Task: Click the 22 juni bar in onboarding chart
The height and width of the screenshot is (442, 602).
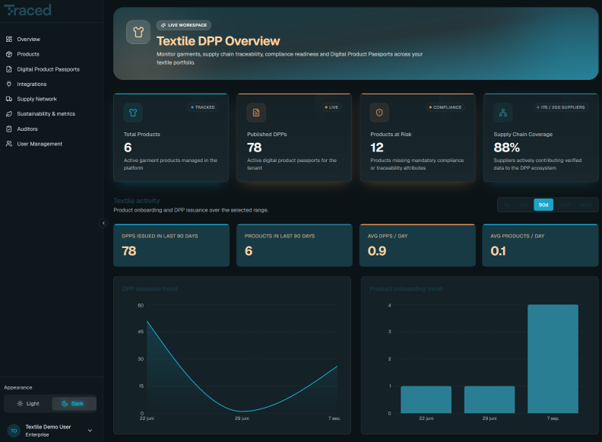Action: [426, 400]
